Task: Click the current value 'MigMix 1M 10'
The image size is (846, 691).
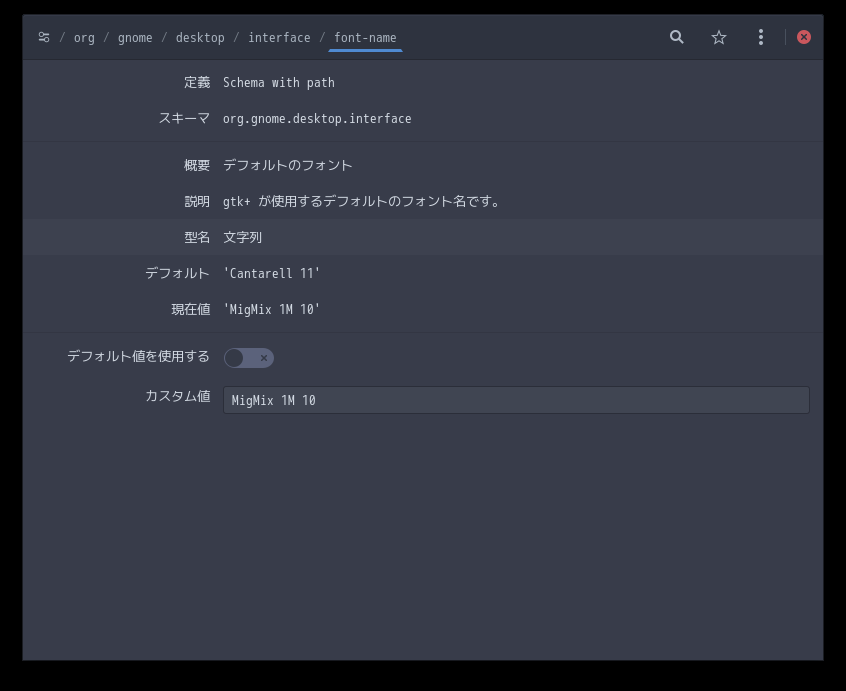Action: tap(271, 310)
